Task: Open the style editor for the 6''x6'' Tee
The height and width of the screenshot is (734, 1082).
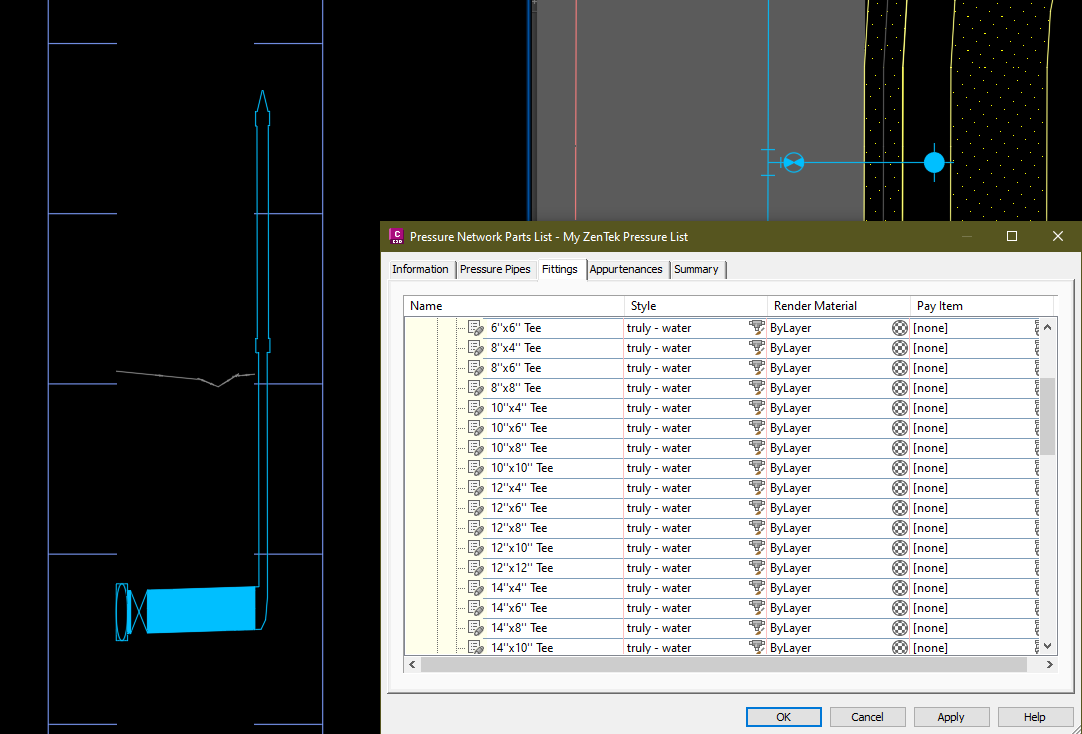Action: pos(757,327)
